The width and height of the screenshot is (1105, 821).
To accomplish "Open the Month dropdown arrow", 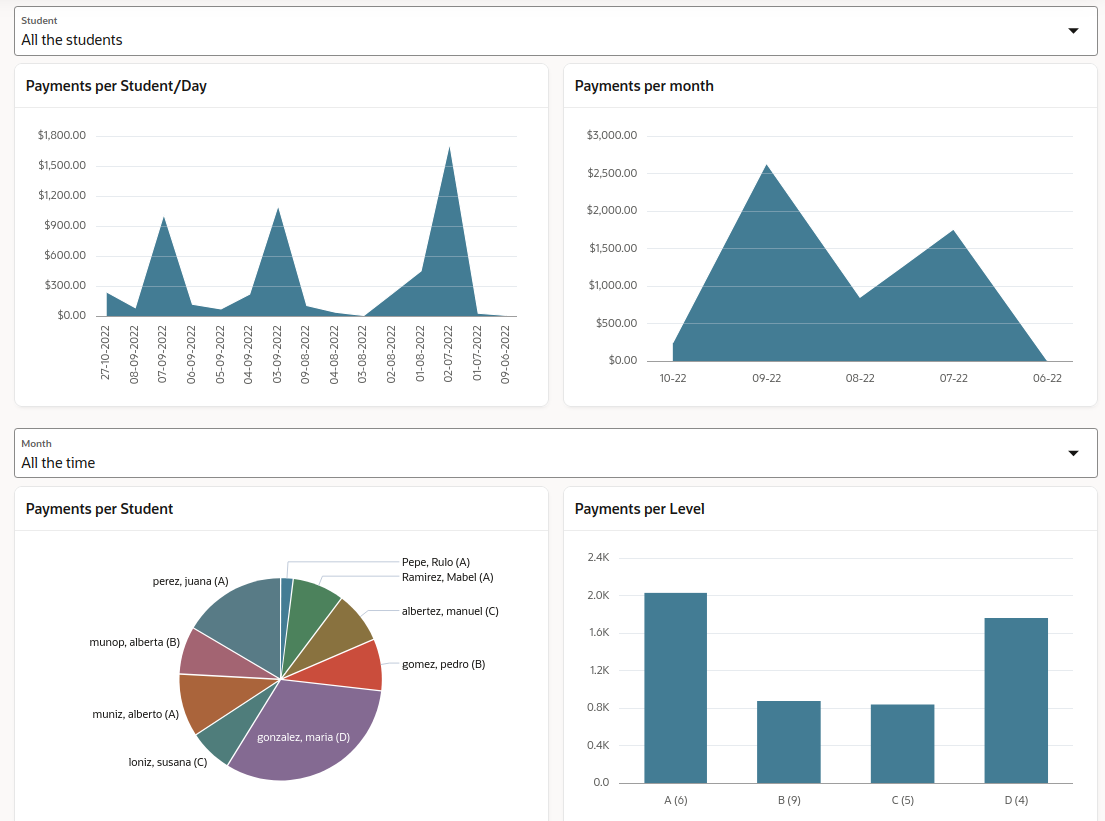I will 1074,454.
